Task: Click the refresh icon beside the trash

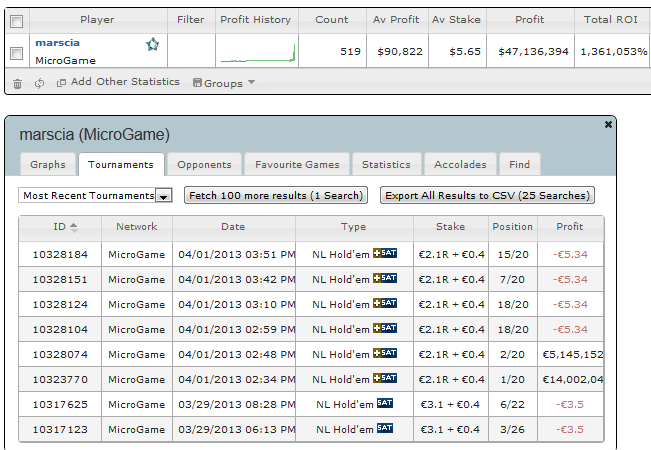Action: pos(39,83)
